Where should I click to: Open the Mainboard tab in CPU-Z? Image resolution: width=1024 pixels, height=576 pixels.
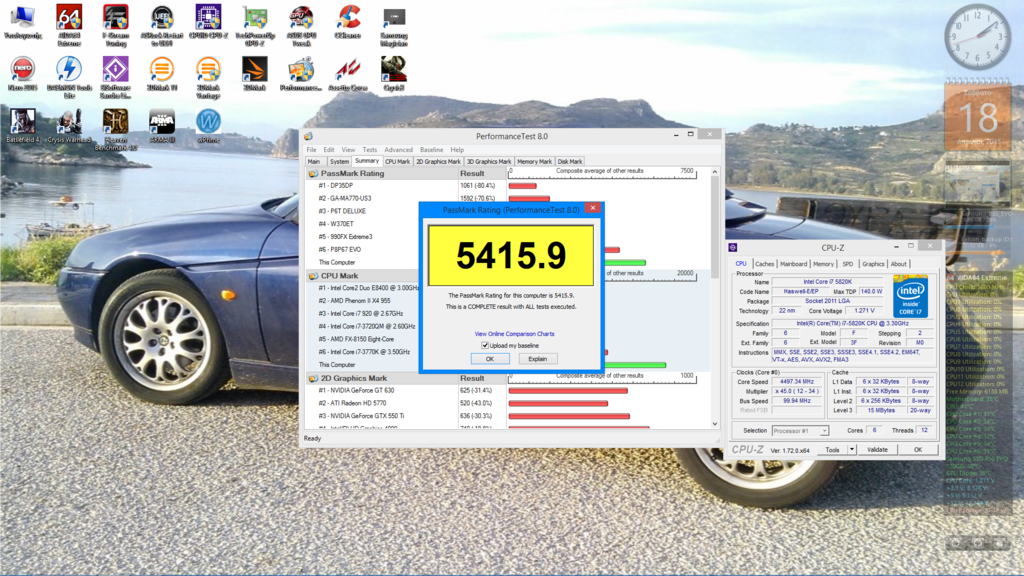(x=793, y=264)
